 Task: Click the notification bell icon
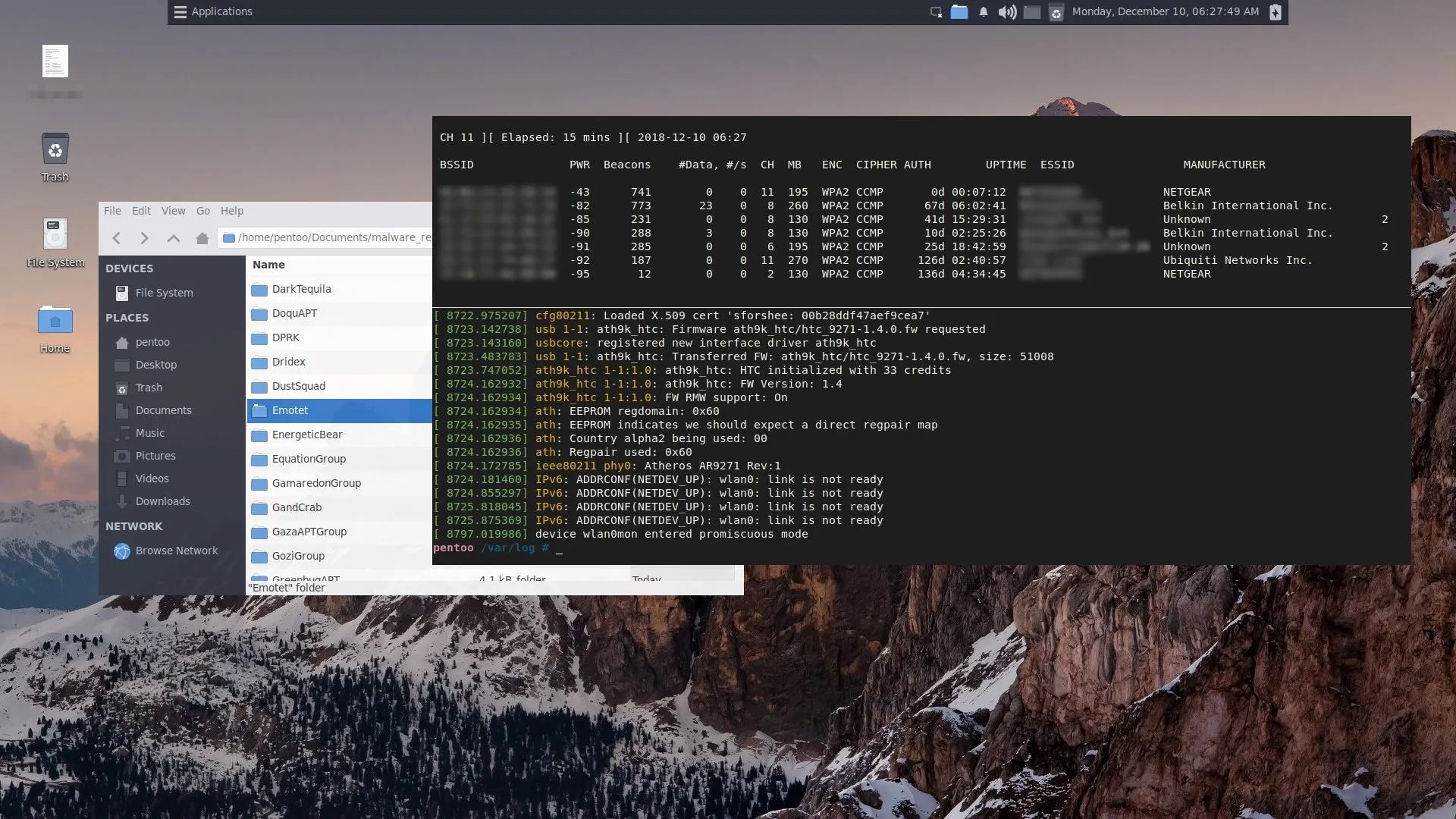coord(984,12)
